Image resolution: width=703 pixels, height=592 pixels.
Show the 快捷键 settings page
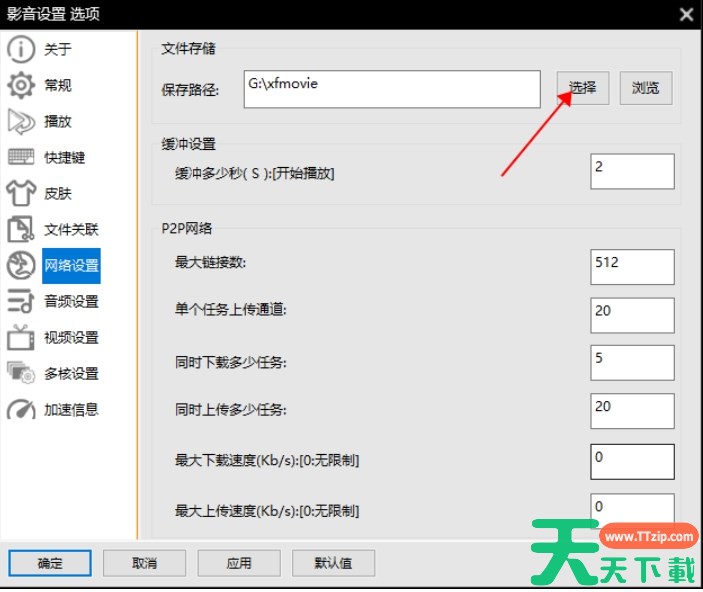64,157
